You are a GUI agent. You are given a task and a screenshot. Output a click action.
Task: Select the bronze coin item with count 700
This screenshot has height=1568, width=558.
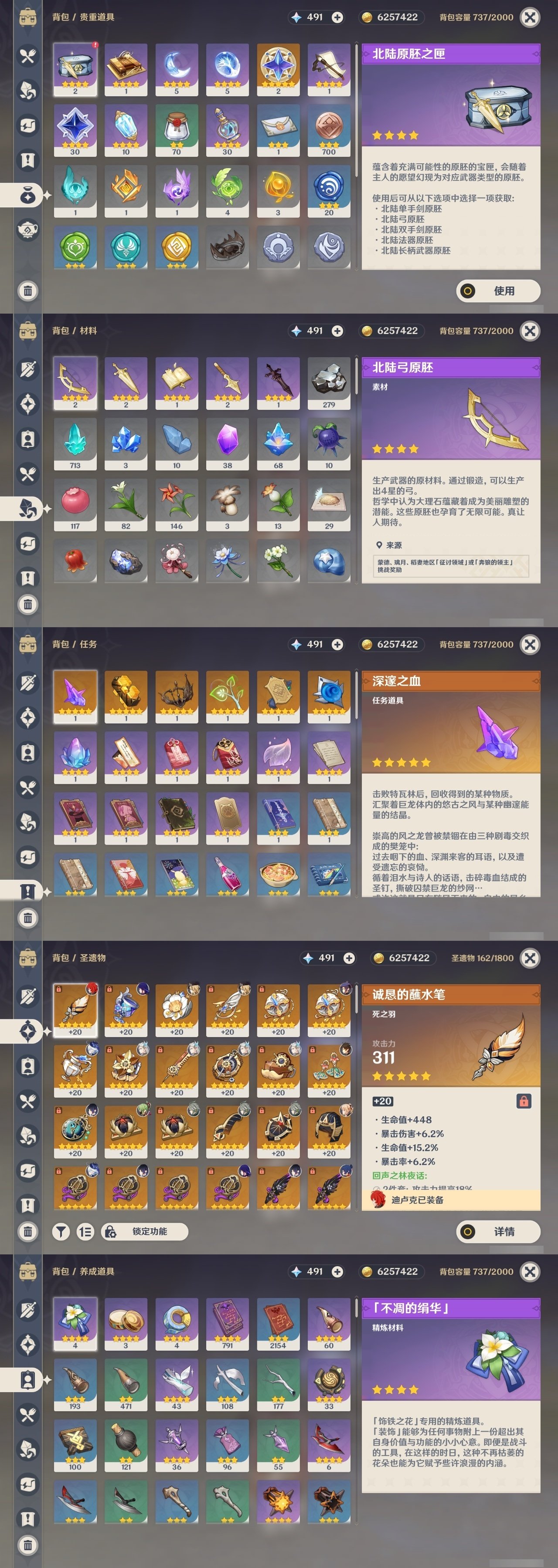329,130
